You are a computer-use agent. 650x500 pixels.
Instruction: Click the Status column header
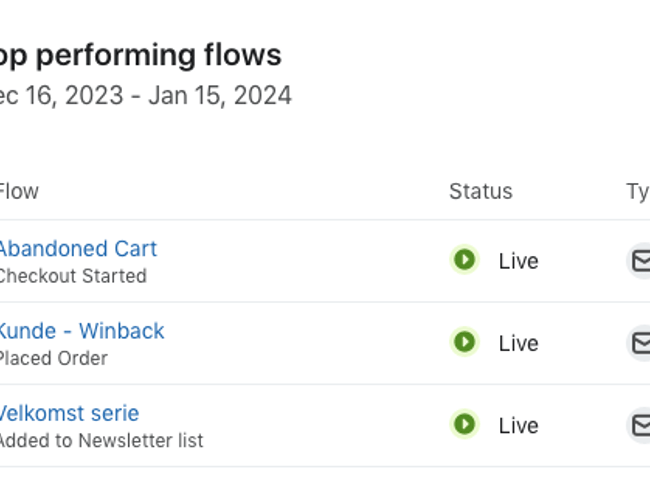[x=480, y=192]
